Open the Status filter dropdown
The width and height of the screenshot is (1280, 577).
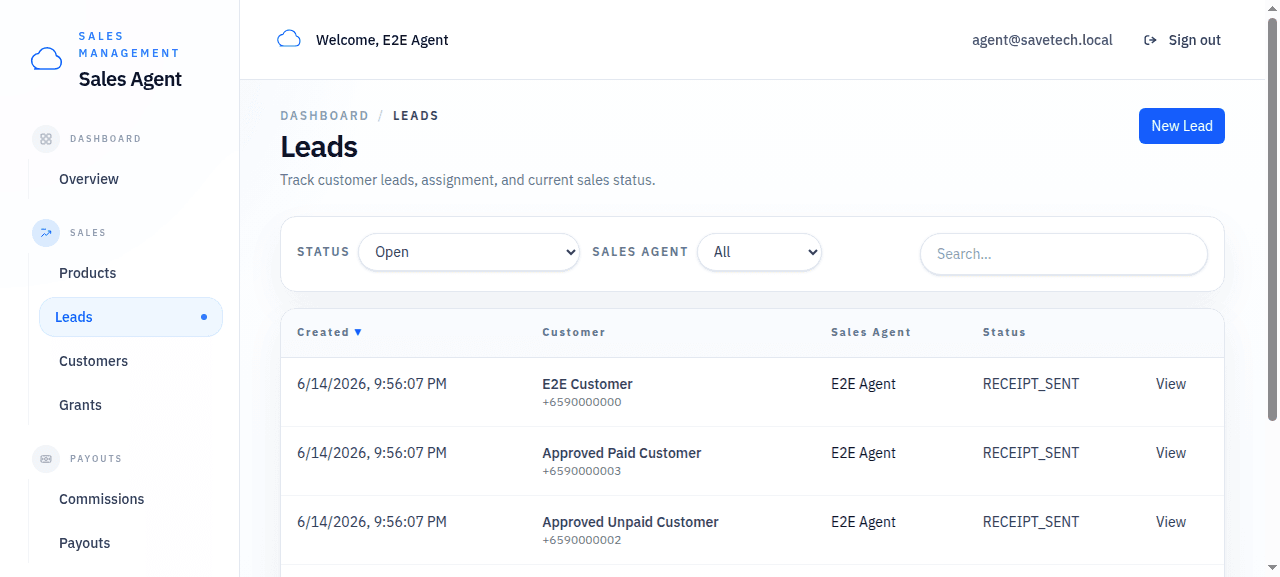coord(469,252)
